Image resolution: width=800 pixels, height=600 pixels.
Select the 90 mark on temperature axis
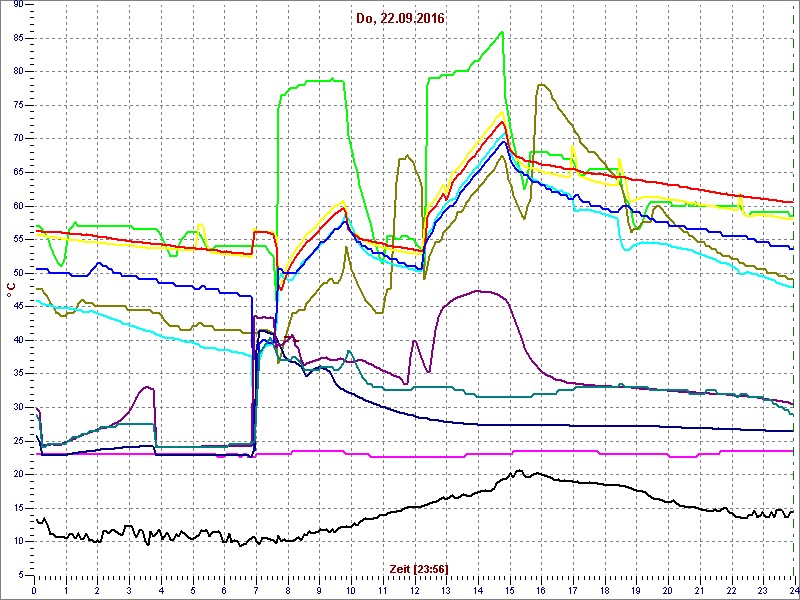(x=18, y=5)
